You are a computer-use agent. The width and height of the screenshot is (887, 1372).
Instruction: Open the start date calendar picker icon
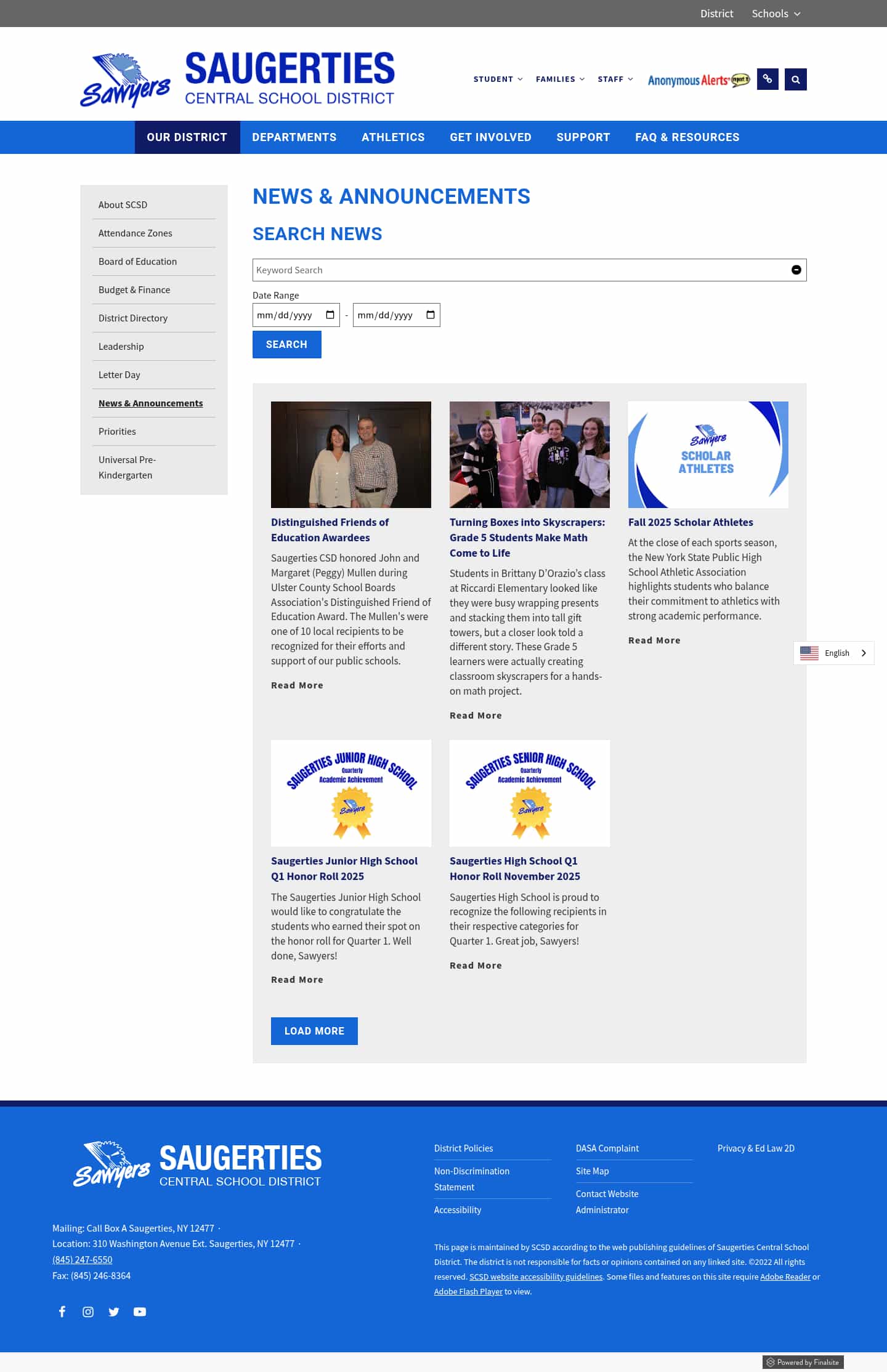click(330, 315)
